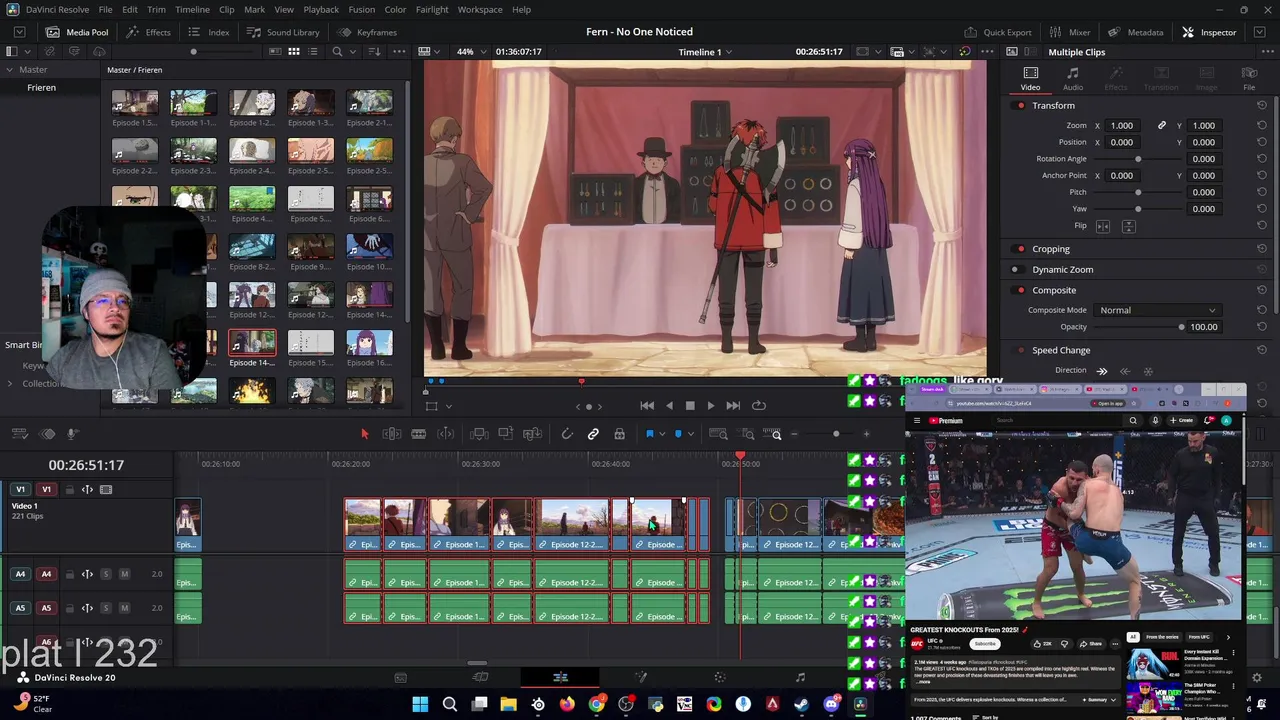Reset the Transform section

[x=1261, y=106]
